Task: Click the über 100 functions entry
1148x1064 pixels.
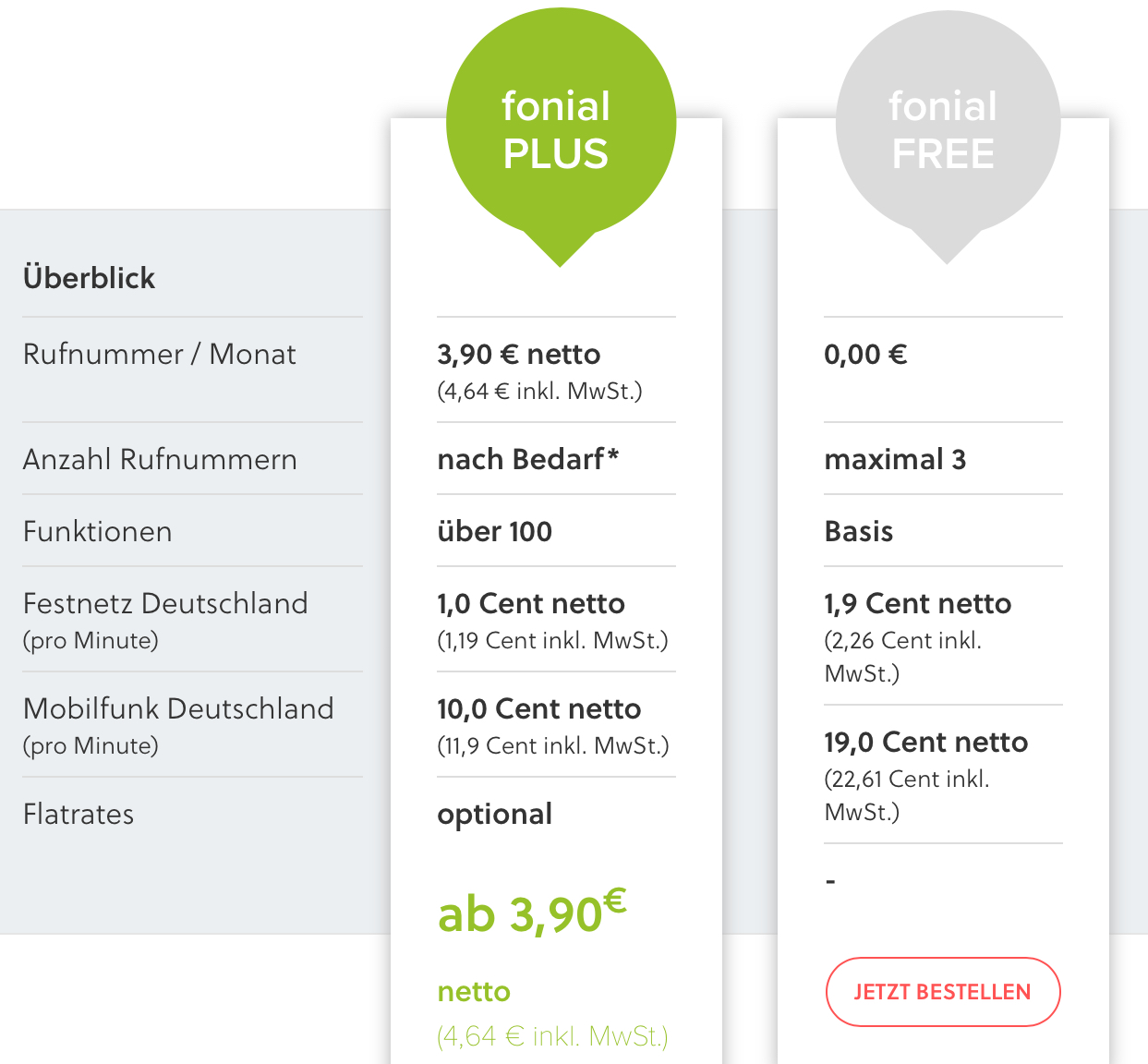Action: point(494,531)
